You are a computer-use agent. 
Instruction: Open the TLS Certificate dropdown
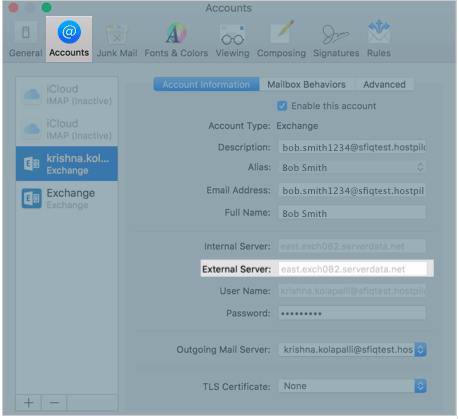pyautogui.click(x=352, y=386)
